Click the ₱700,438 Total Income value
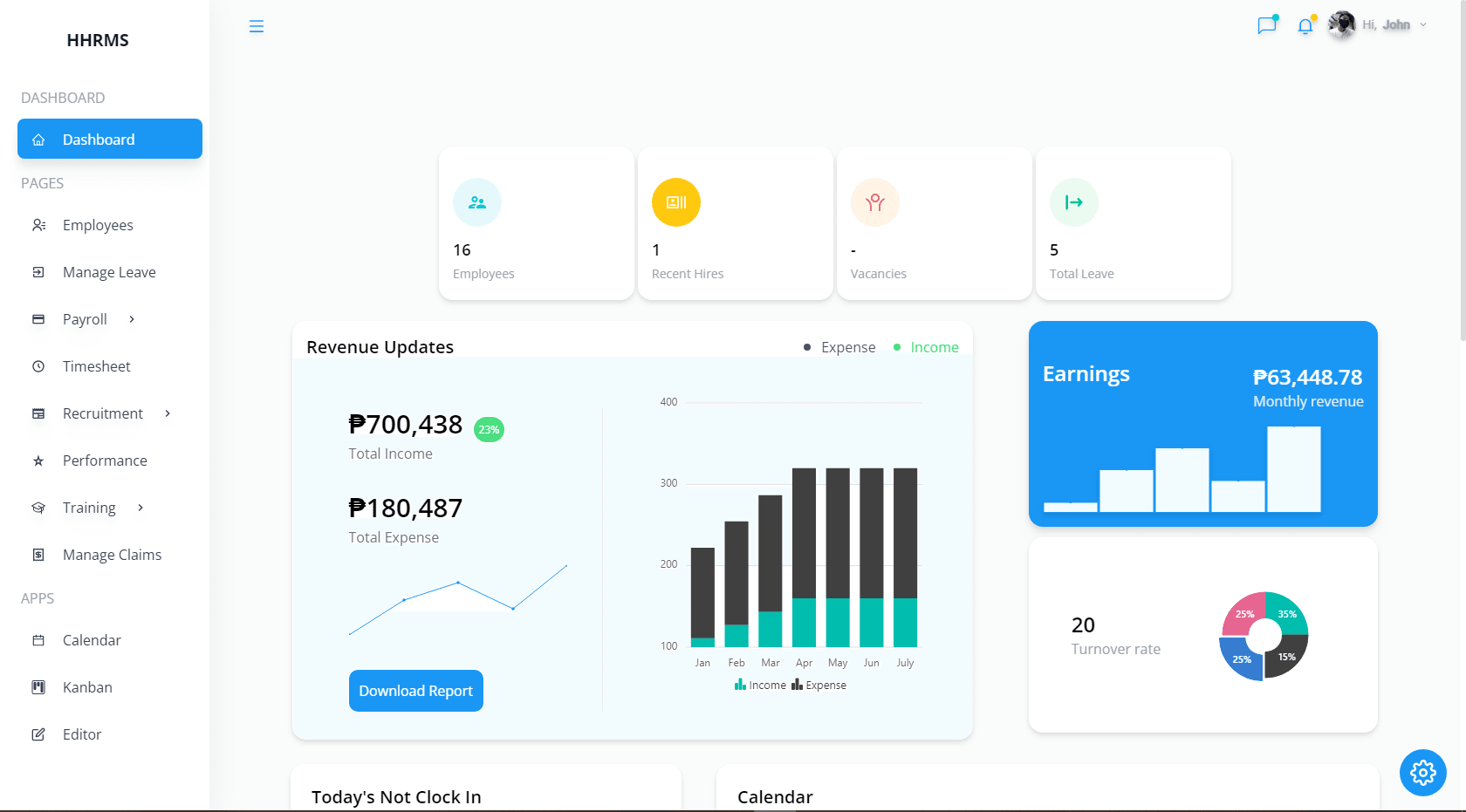1466x812 pixels. click(x=406, y=424)
